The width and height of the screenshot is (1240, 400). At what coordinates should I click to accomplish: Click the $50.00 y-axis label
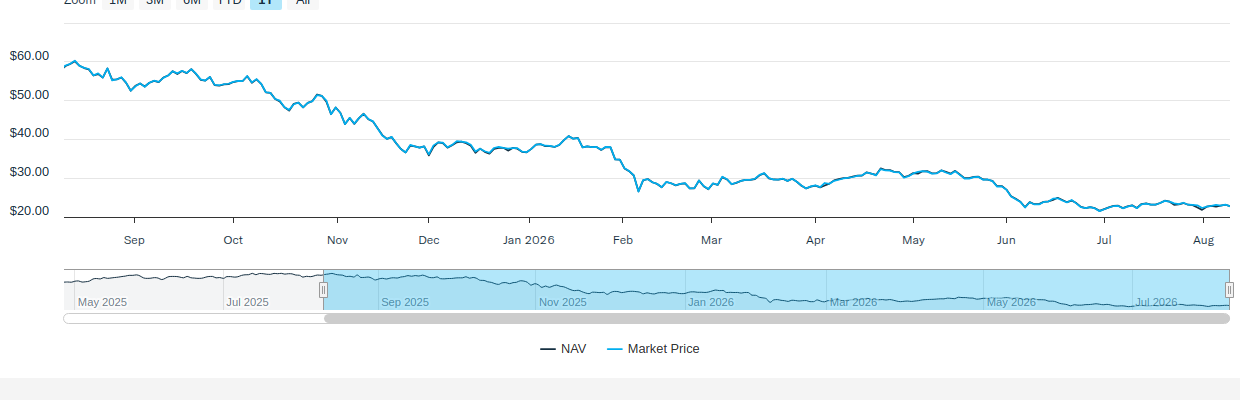coord(29,95)
